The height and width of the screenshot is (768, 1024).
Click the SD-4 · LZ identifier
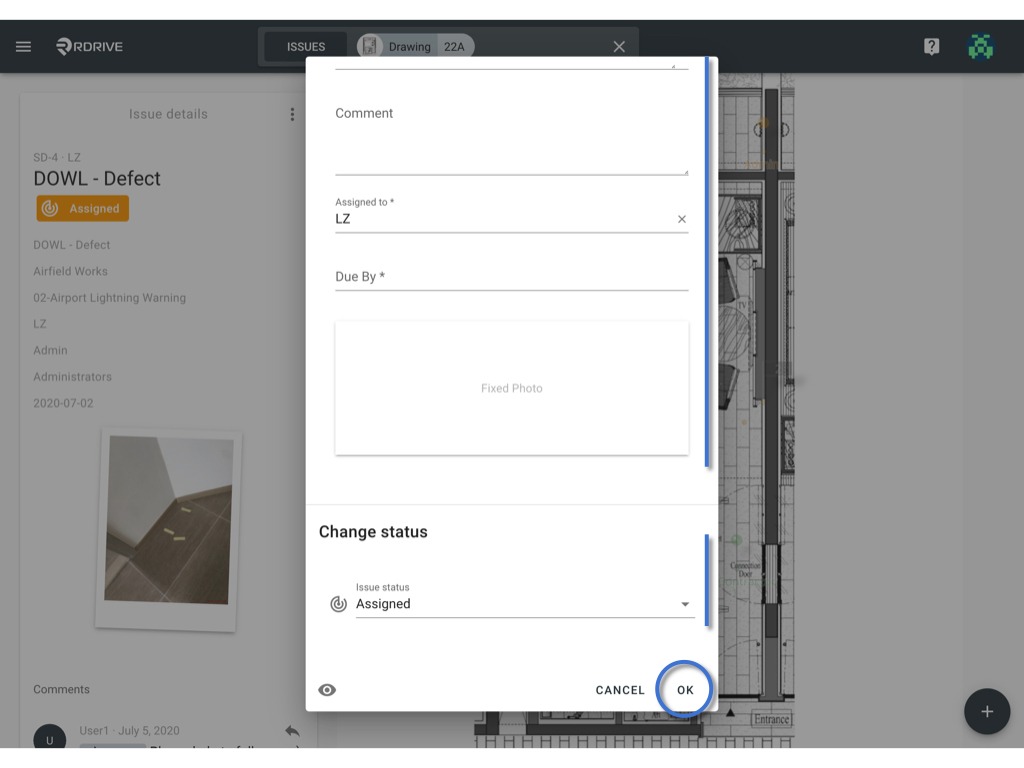pyautogui.click(x=57, y=157)
